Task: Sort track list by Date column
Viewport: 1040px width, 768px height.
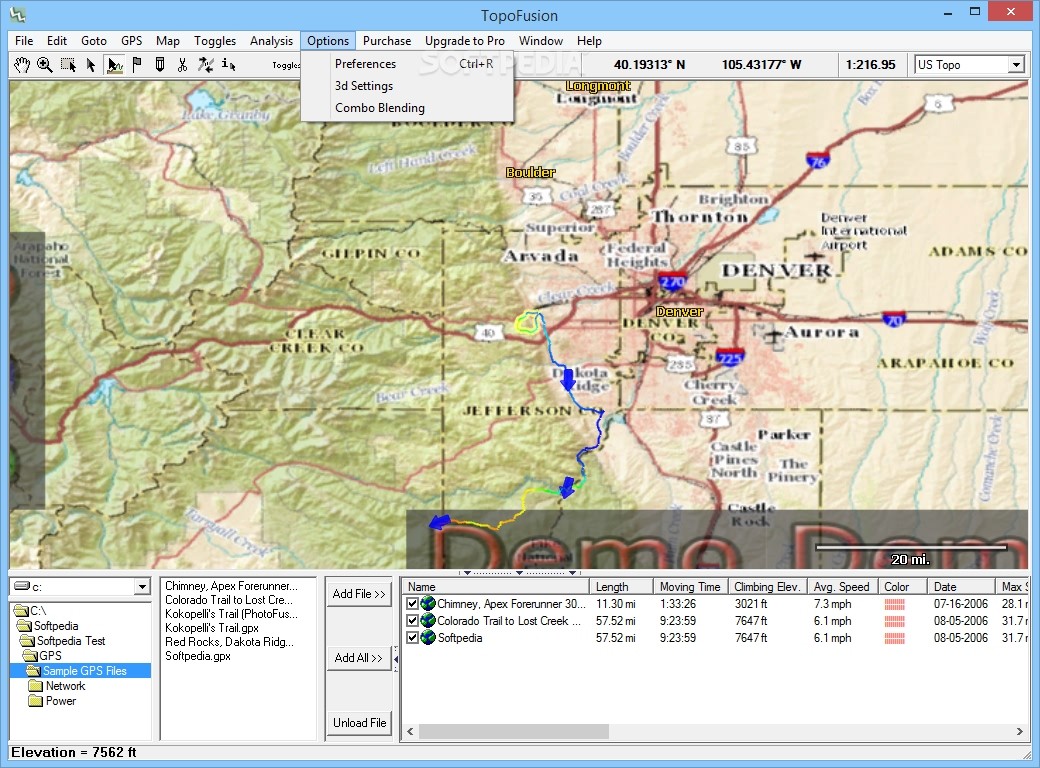Action: 962,586
